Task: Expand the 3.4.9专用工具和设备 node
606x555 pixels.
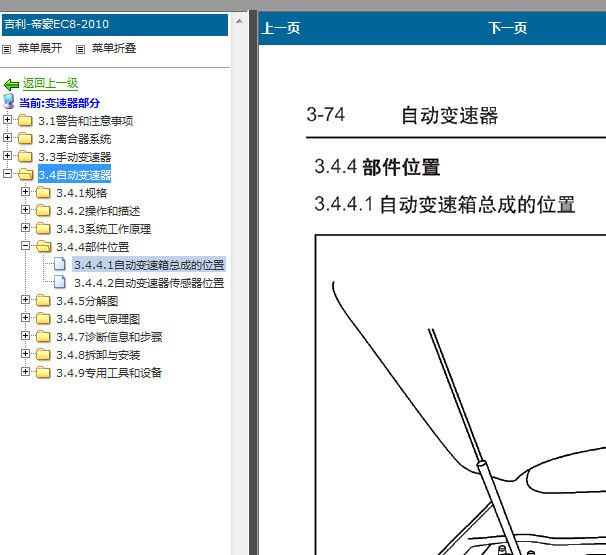Action: pos(25,372)
